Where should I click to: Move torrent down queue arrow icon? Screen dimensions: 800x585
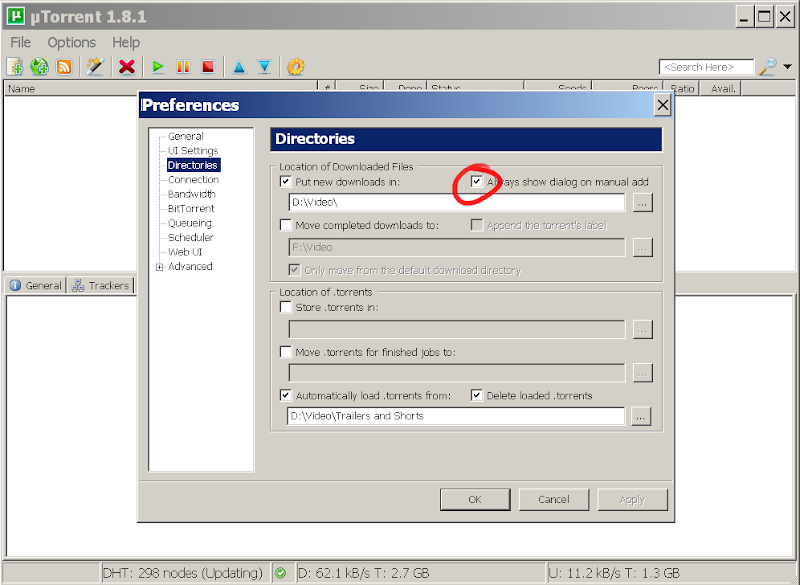coord(264,67)
